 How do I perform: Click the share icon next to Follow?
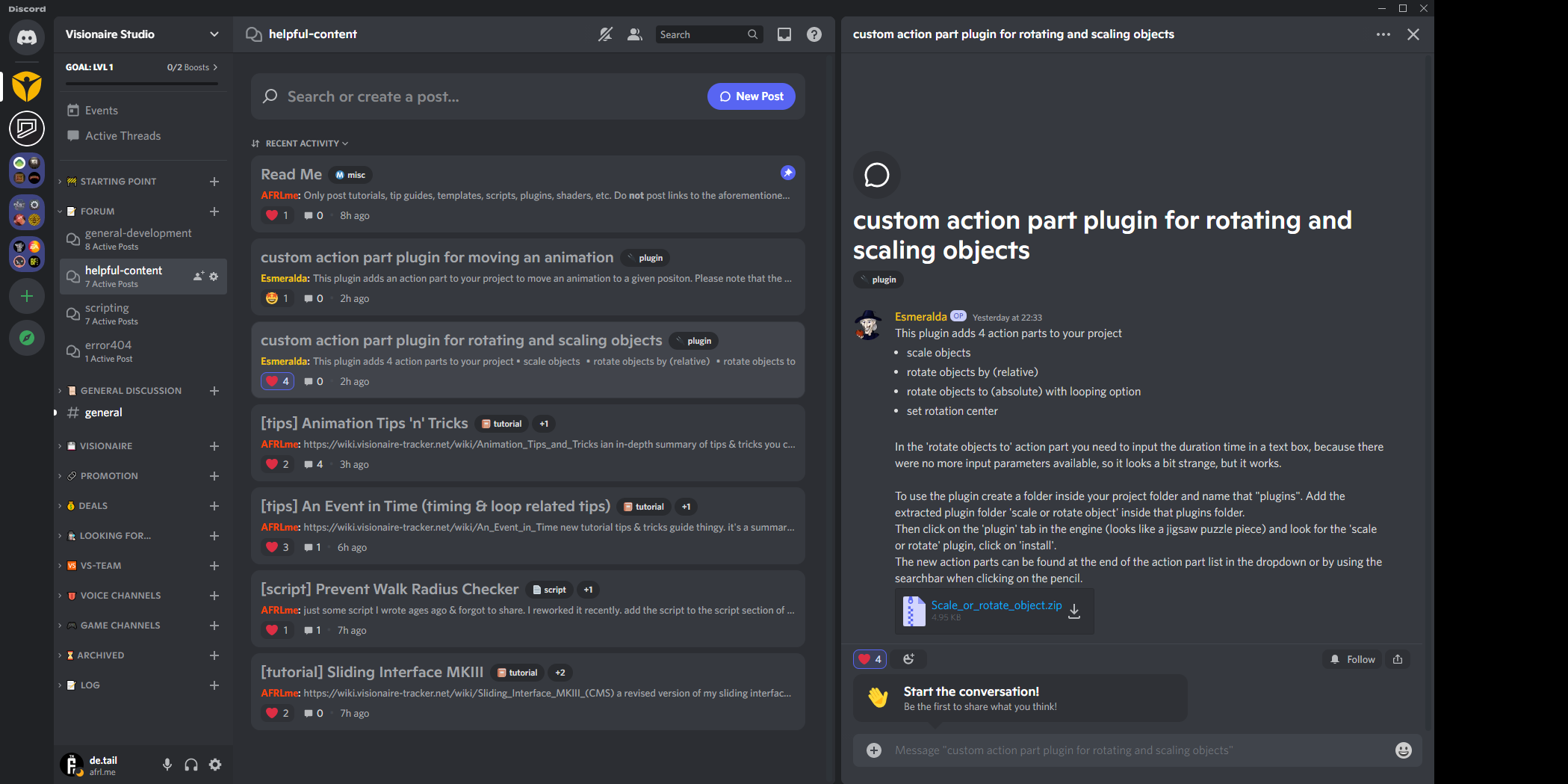[1398, 659]
